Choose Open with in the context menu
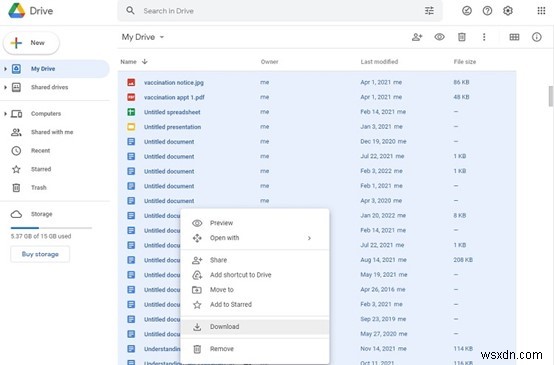The height and width of the screenshot is (365, 554). (x=255, y=238)
